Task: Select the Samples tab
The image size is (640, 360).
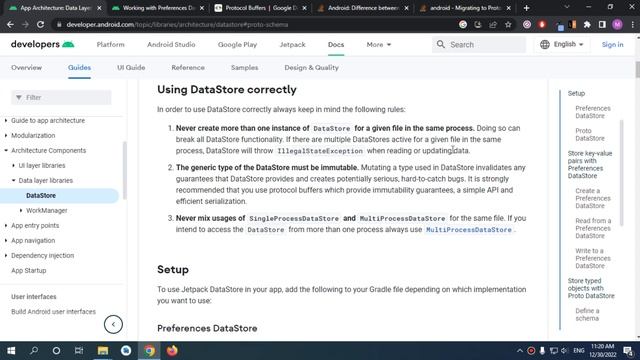Action: click(244, 68)
